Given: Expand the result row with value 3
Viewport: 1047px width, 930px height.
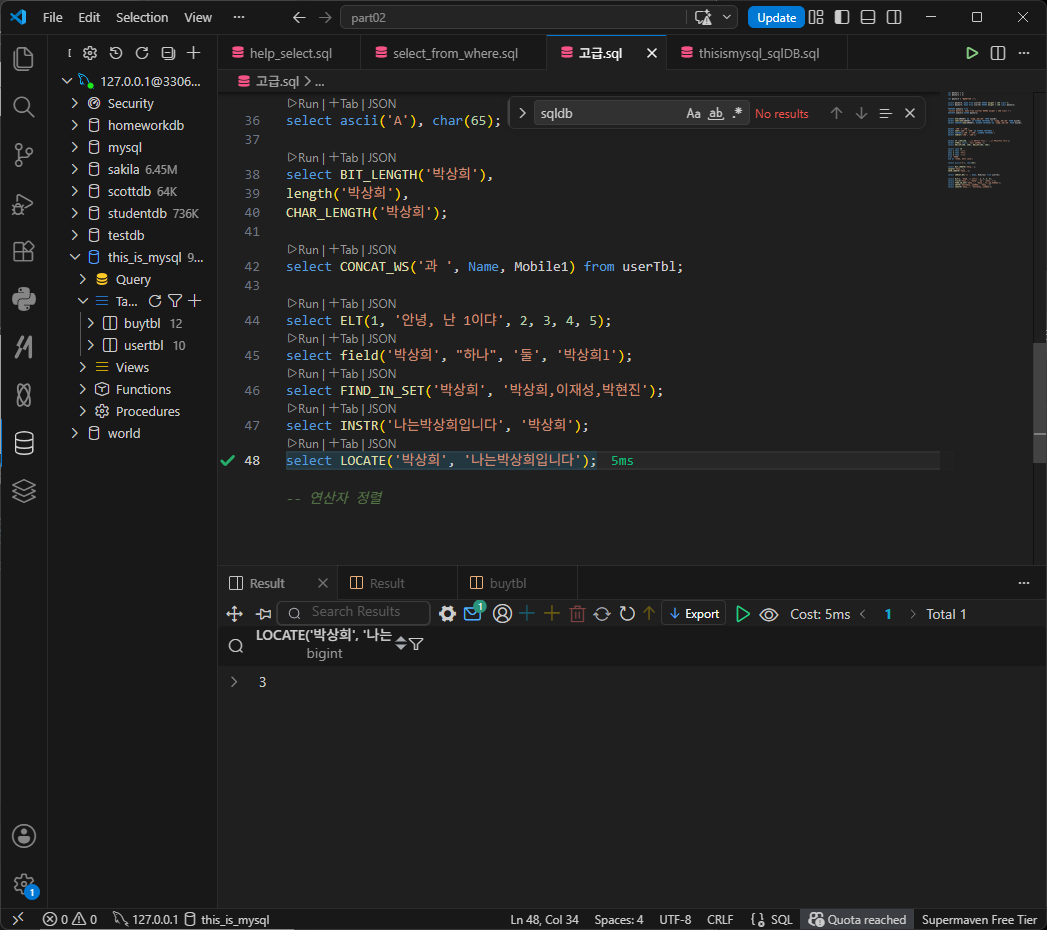Looking at the screenshot, I should tap(234, 682).
